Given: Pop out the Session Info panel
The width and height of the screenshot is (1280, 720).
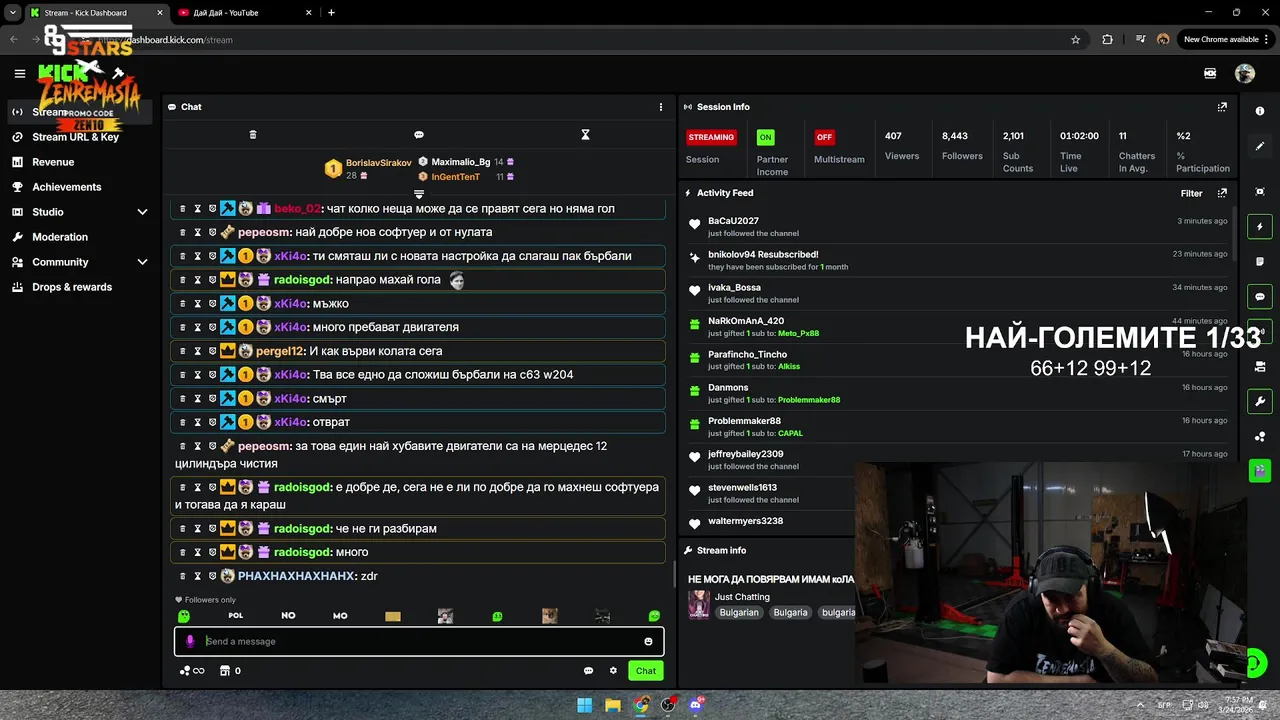Looking at the screenshot, I should [x=1222, y=107].
